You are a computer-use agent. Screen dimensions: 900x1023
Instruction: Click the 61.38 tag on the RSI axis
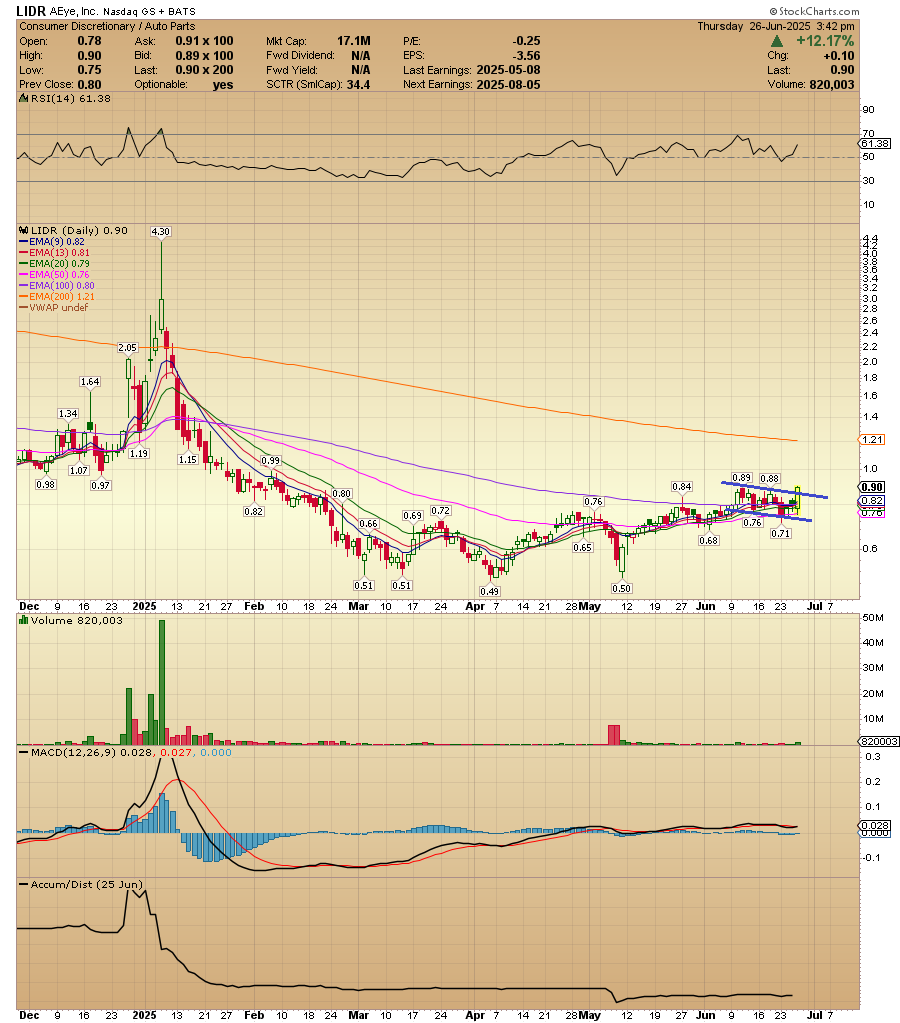tap(875, 144)
